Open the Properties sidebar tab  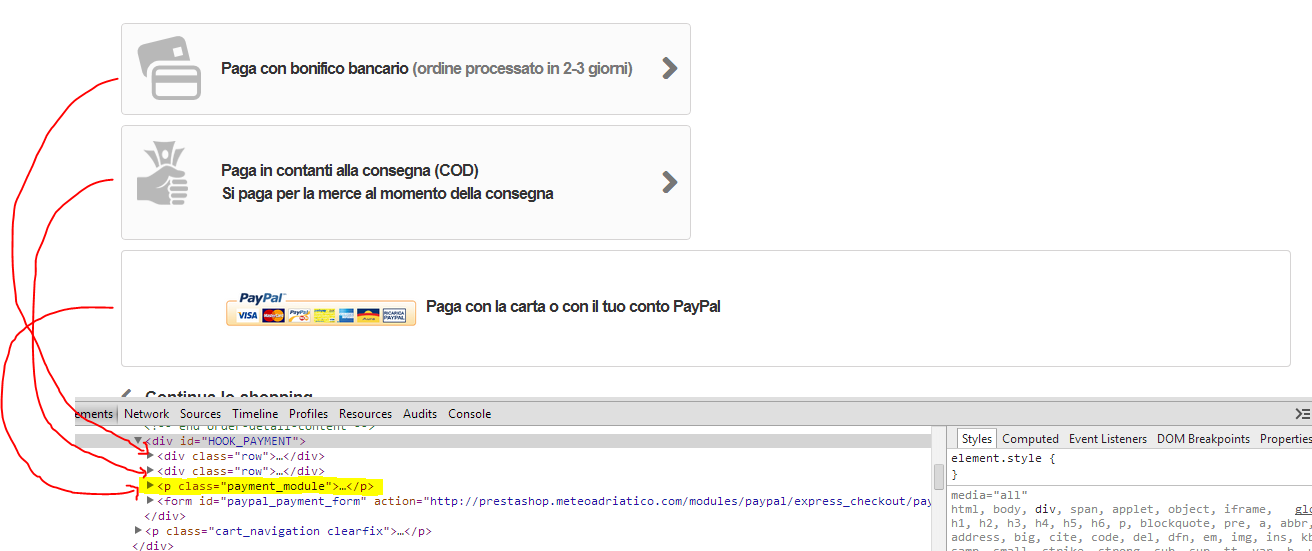(x=1285, y=439)
